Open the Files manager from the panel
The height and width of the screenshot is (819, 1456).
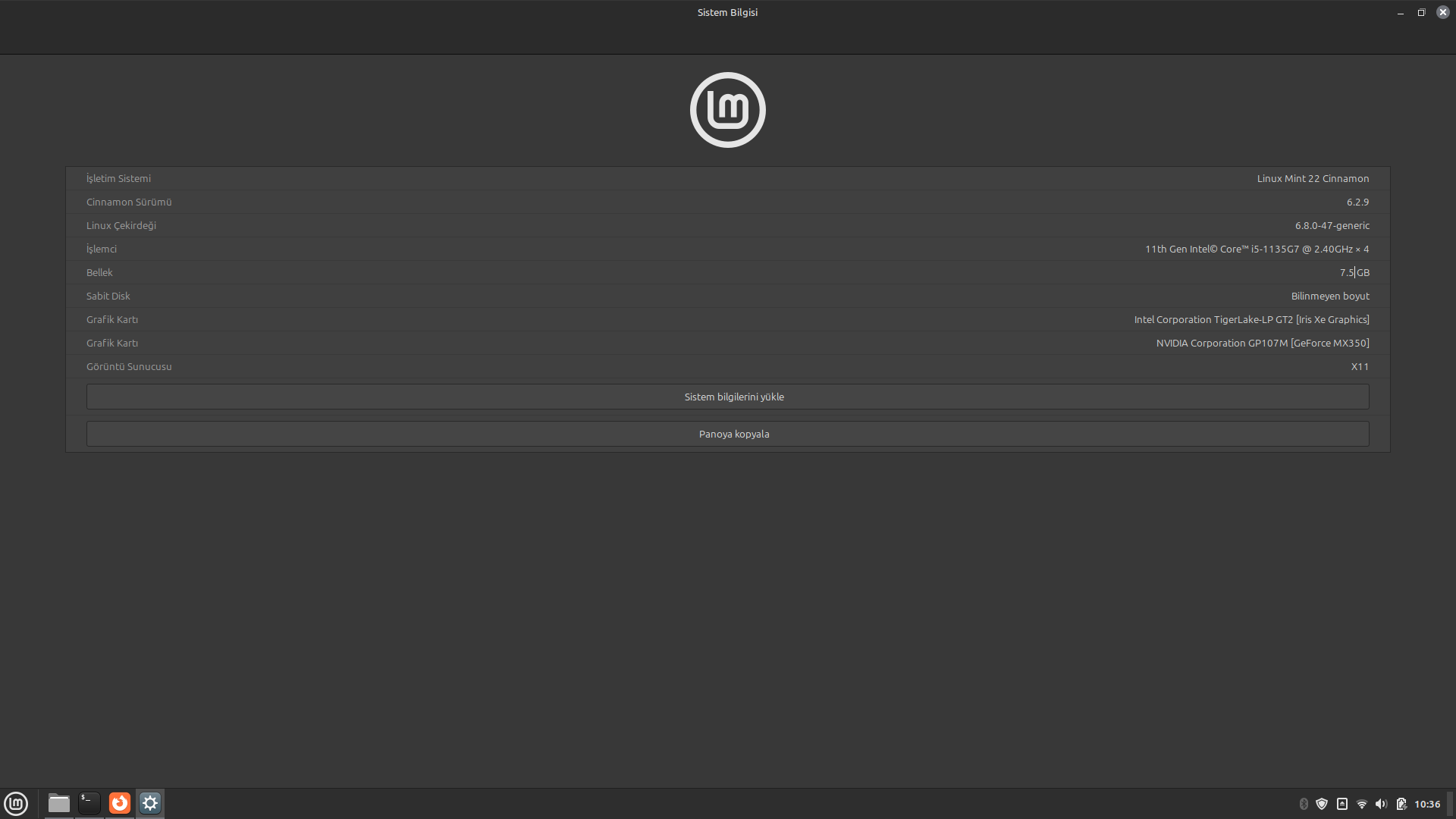click(59, 803)
